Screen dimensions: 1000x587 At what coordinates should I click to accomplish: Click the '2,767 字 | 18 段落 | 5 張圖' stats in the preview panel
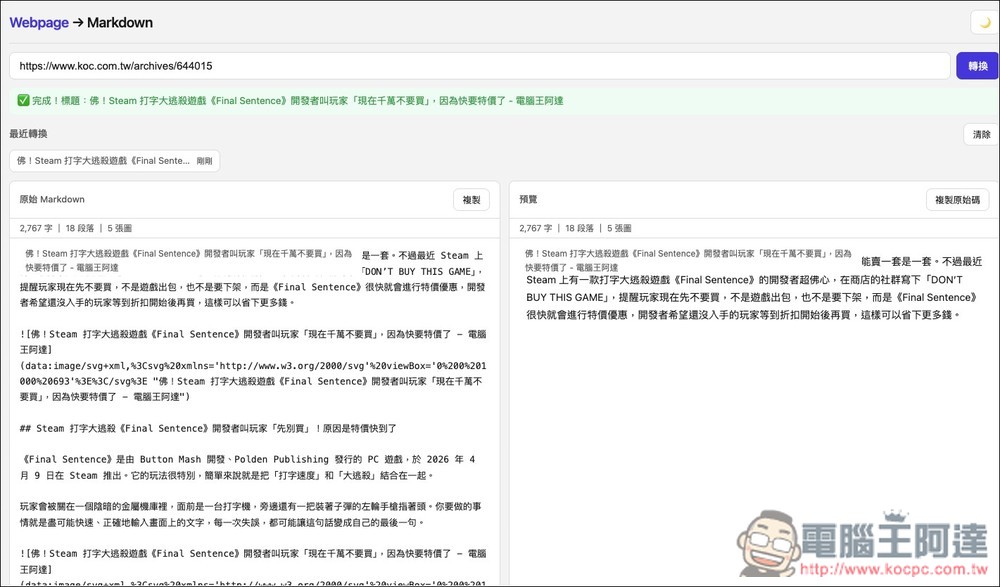point(575,228)
